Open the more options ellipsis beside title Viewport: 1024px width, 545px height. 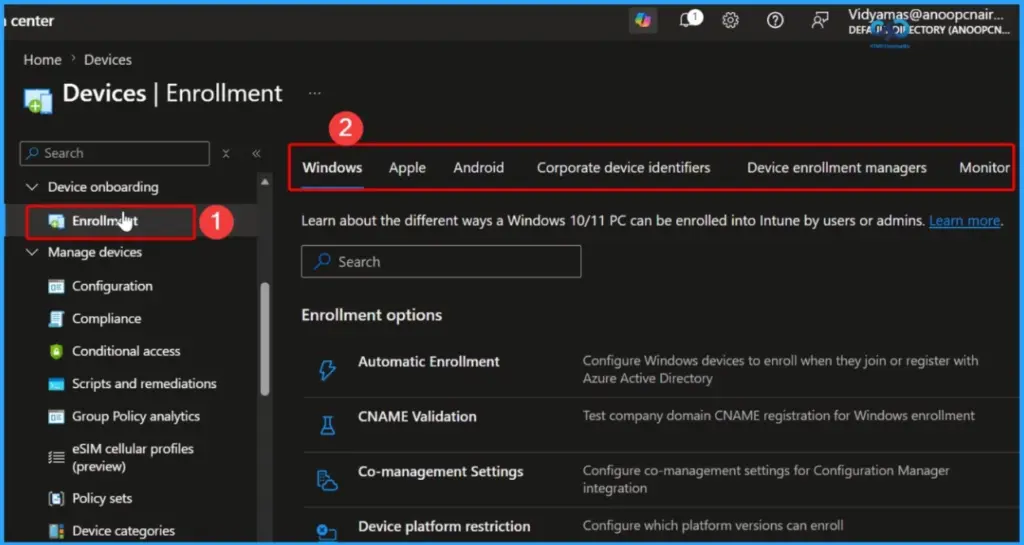[x=315, y=93]
